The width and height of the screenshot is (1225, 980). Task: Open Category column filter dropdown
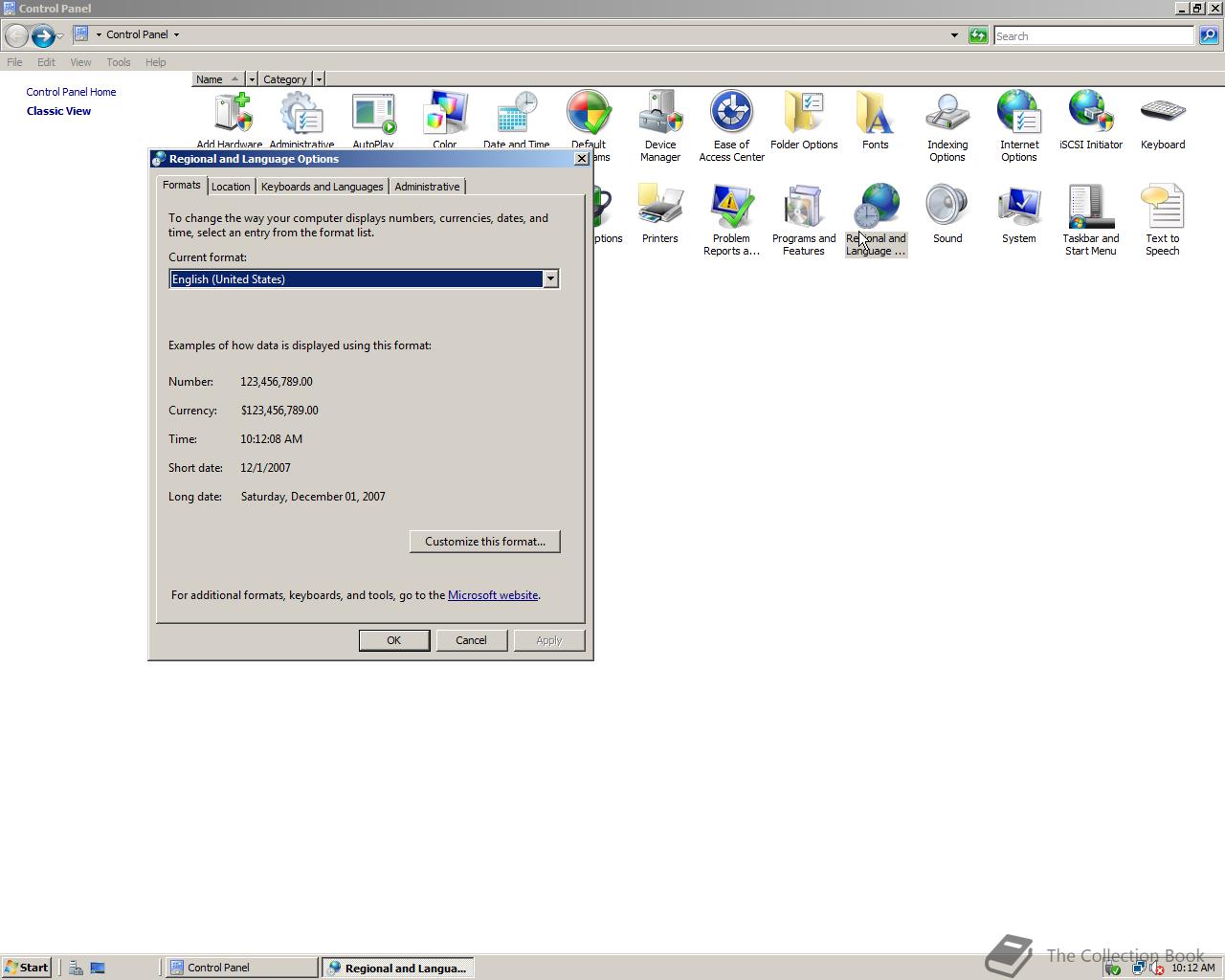pyautogui.click(x=319, y=79)
